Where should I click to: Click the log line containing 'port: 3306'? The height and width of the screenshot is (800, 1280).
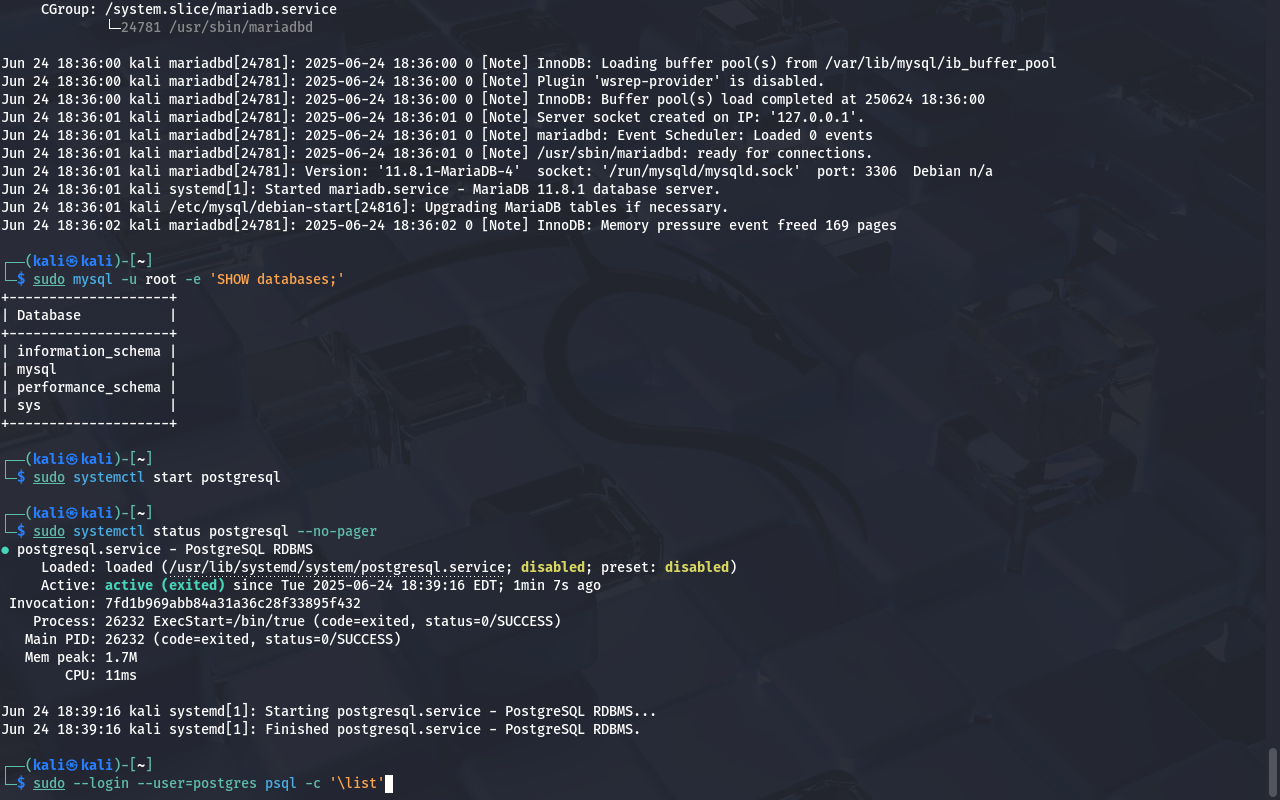click(497, 171)
